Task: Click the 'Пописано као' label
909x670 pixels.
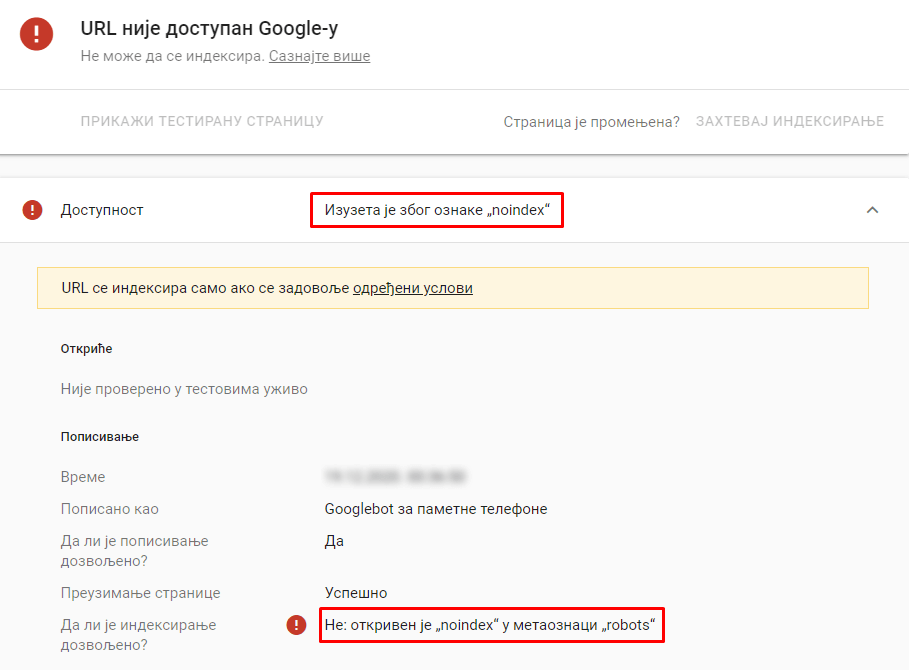Action: tap(110, 509)
